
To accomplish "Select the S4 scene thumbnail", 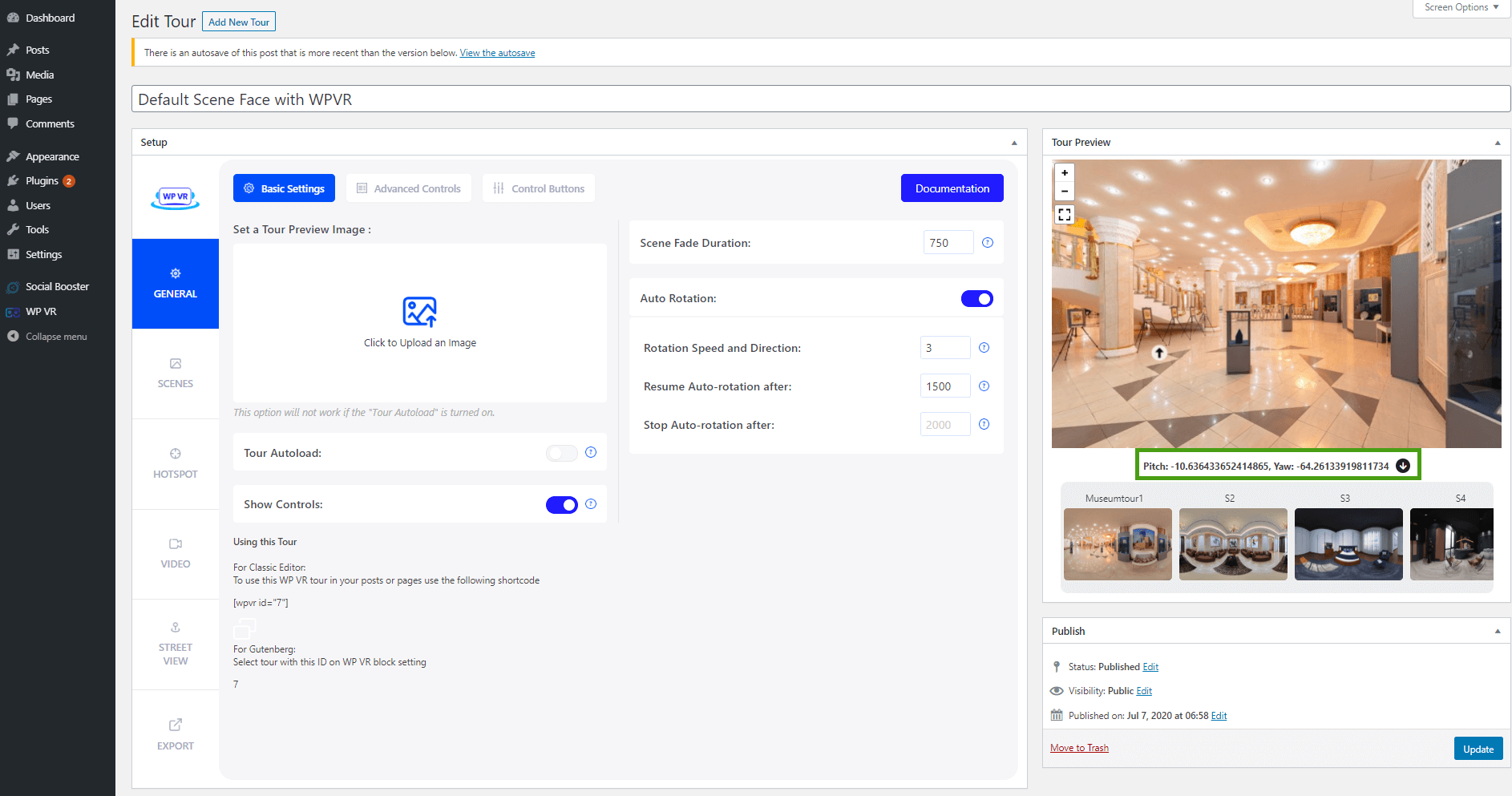I will point(1452,544).
